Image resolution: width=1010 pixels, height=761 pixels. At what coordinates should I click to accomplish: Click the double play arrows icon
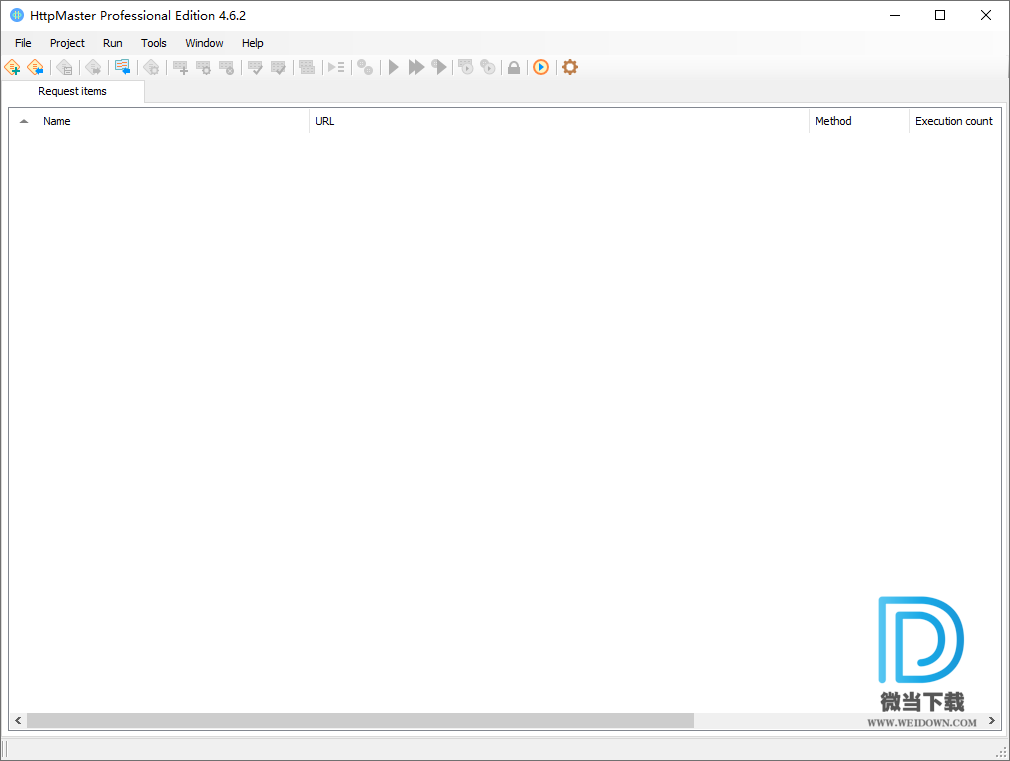[x=417, y=67]
